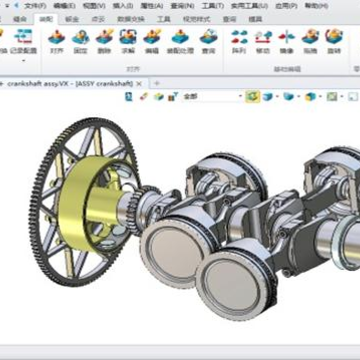Switch to the 数据交换 ribbon tab

(131, 19)
